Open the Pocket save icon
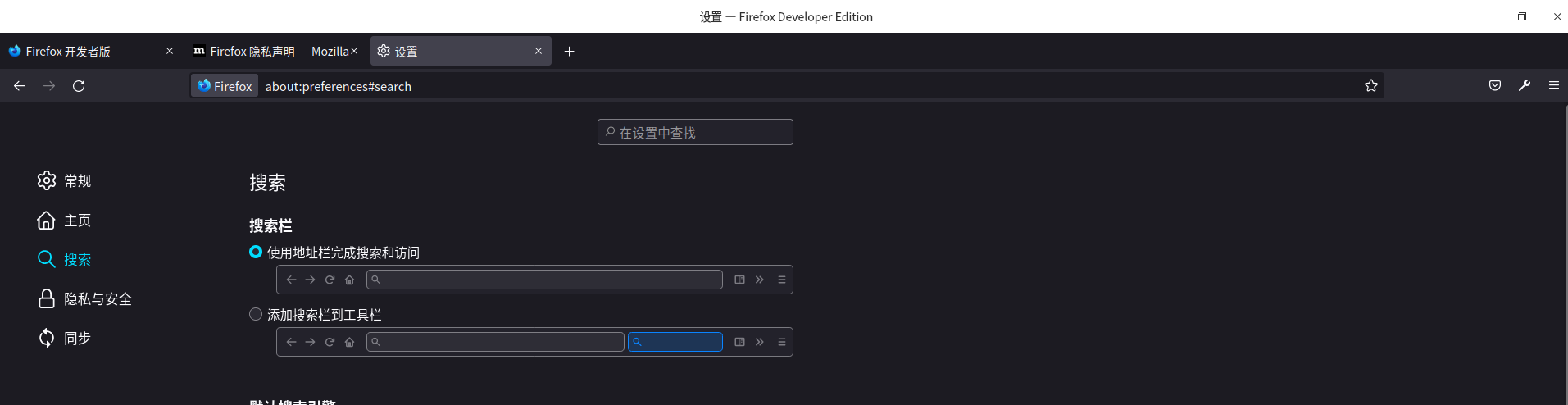Screen dimensions: 1568x405 pos(1495,86)
